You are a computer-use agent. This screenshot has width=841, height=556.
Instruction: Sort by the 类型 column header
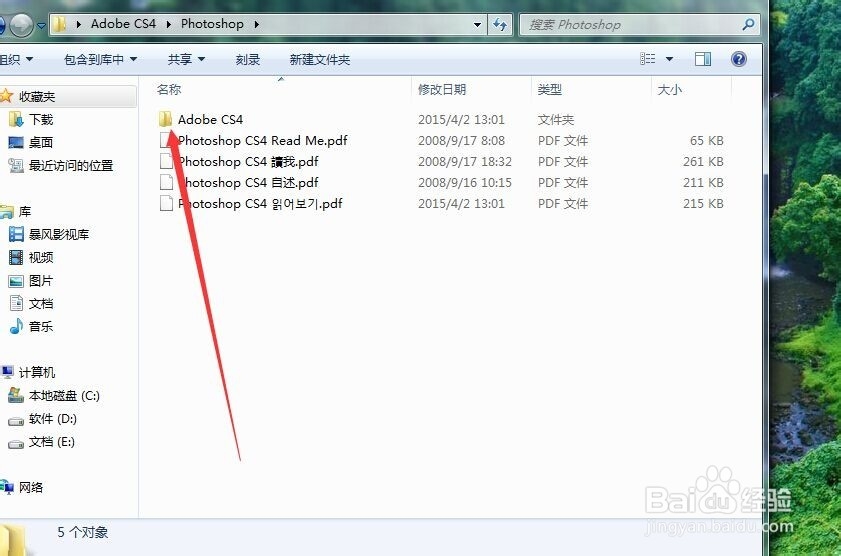(550, 90)
